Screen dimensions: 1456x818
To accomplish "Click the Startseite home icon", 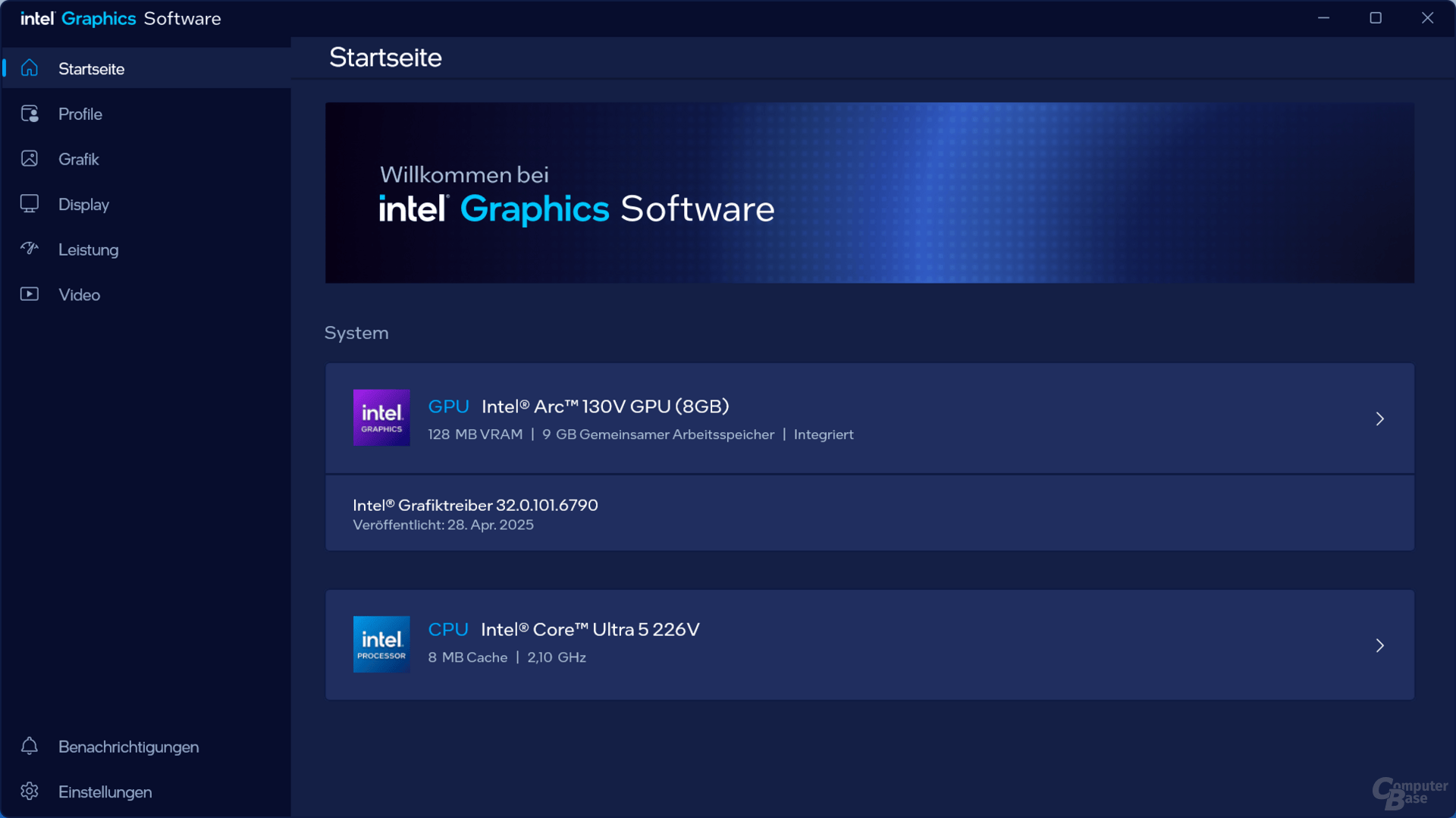I will point(30,68).
